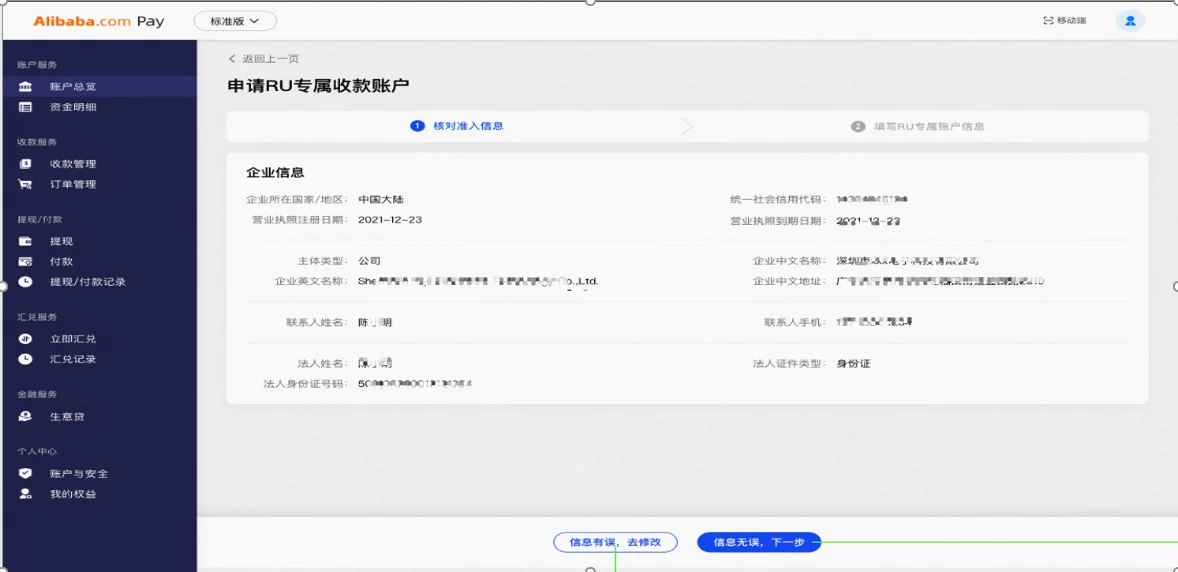
Task: Click the 订单管理 cart icon
Action: 26,184
